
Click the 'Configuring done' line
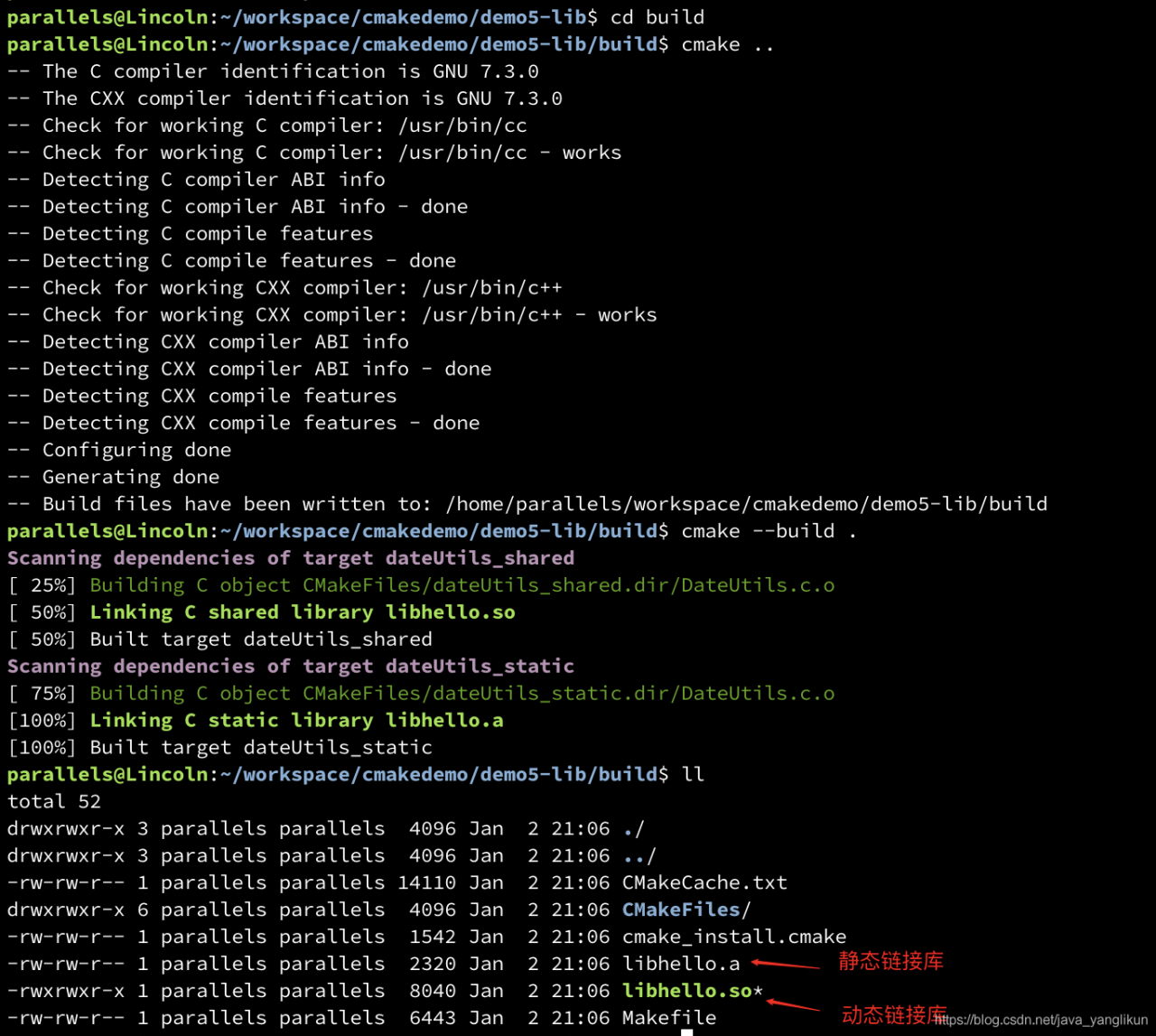(x=119, y=451)
